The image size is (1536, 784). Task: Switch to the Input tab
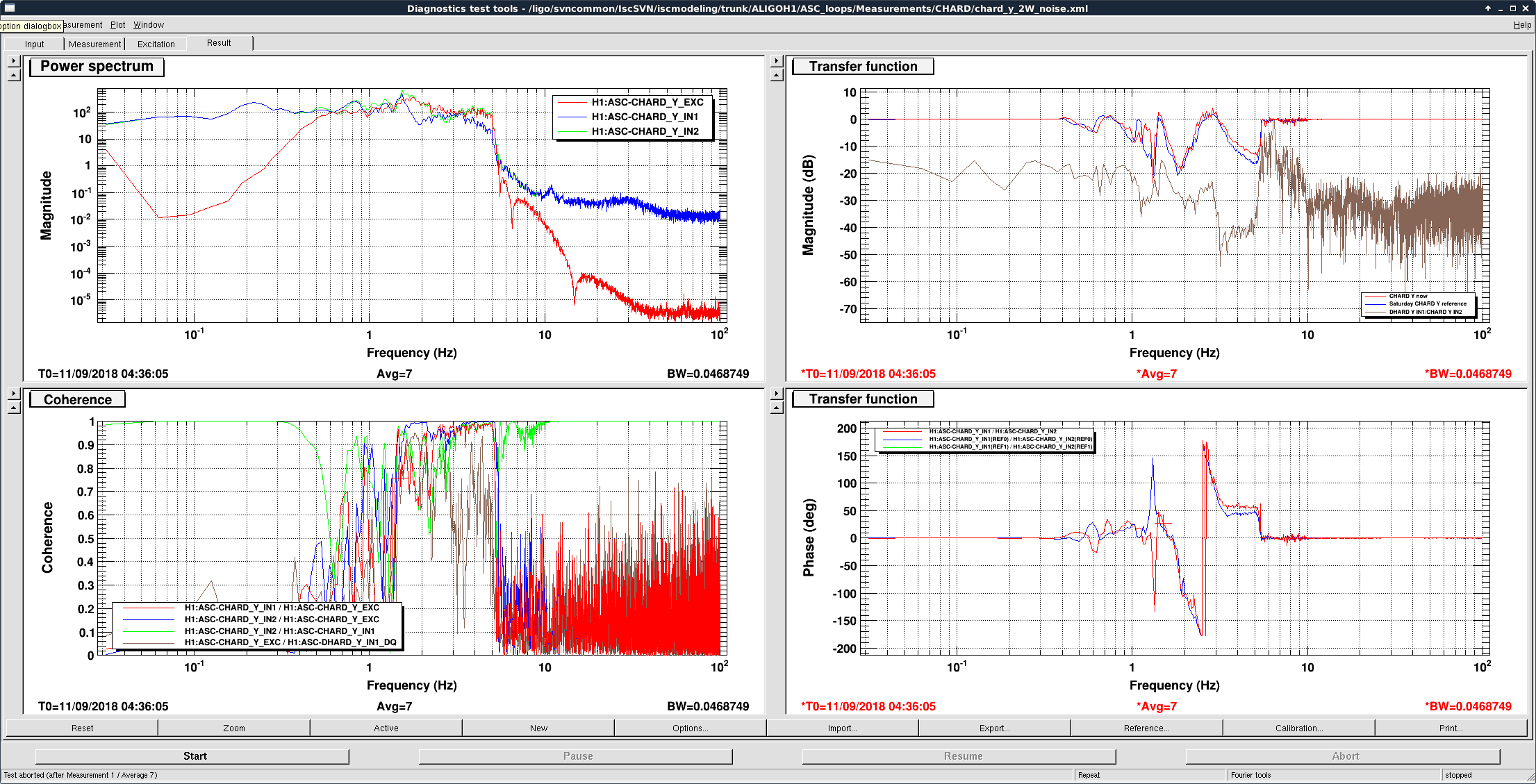pos(34,44)
